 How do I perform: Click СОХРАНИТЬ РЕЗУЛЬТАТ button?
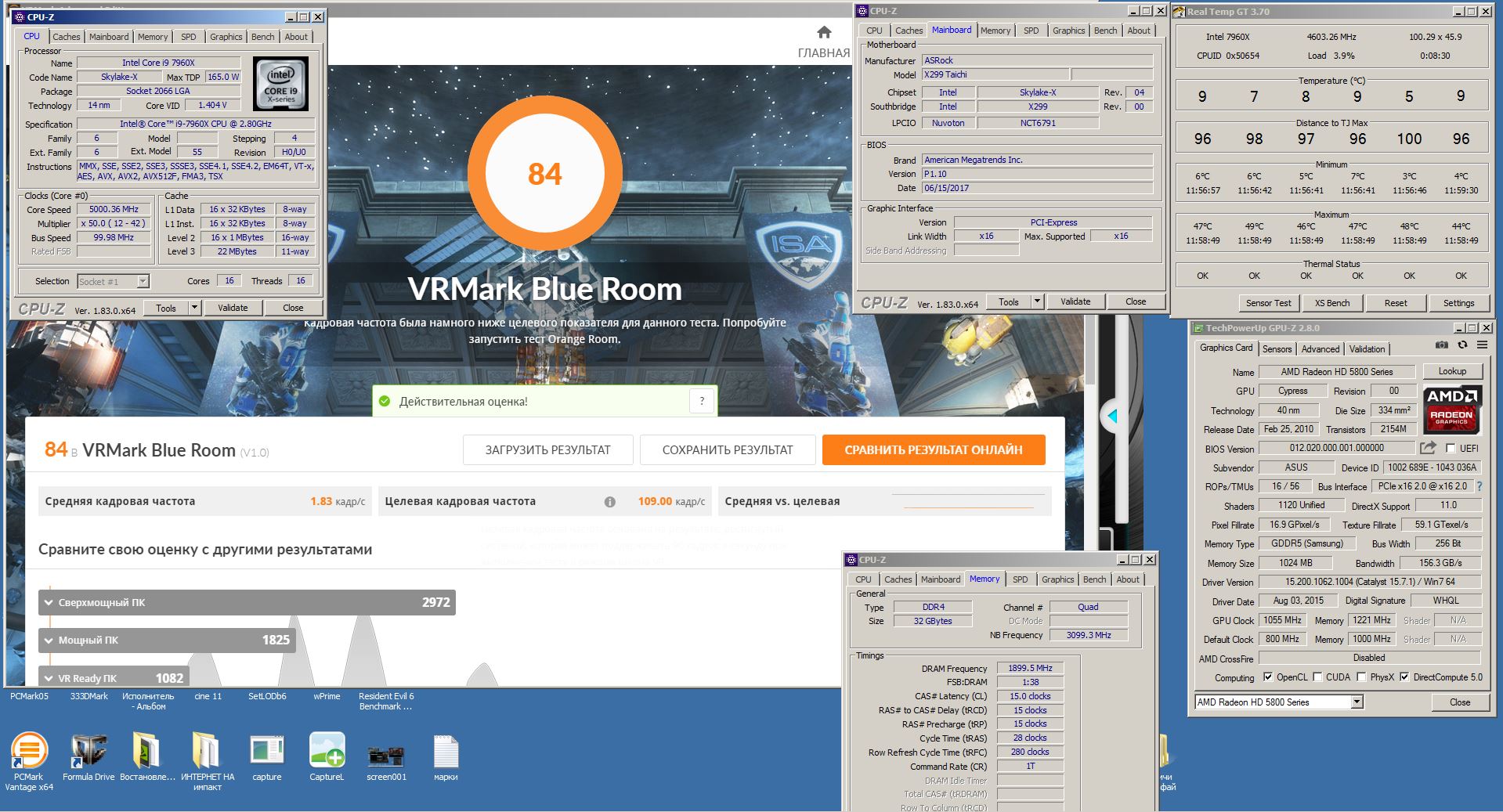728,449
